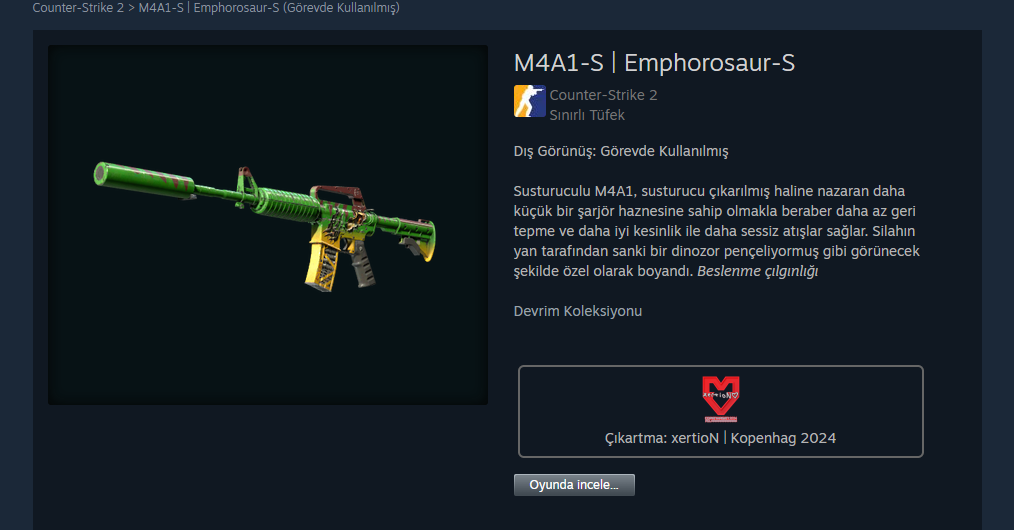Click the Sınırlı Tüfek item type label
Viewport: 1014px width, 530px height.
coord(587,115)
